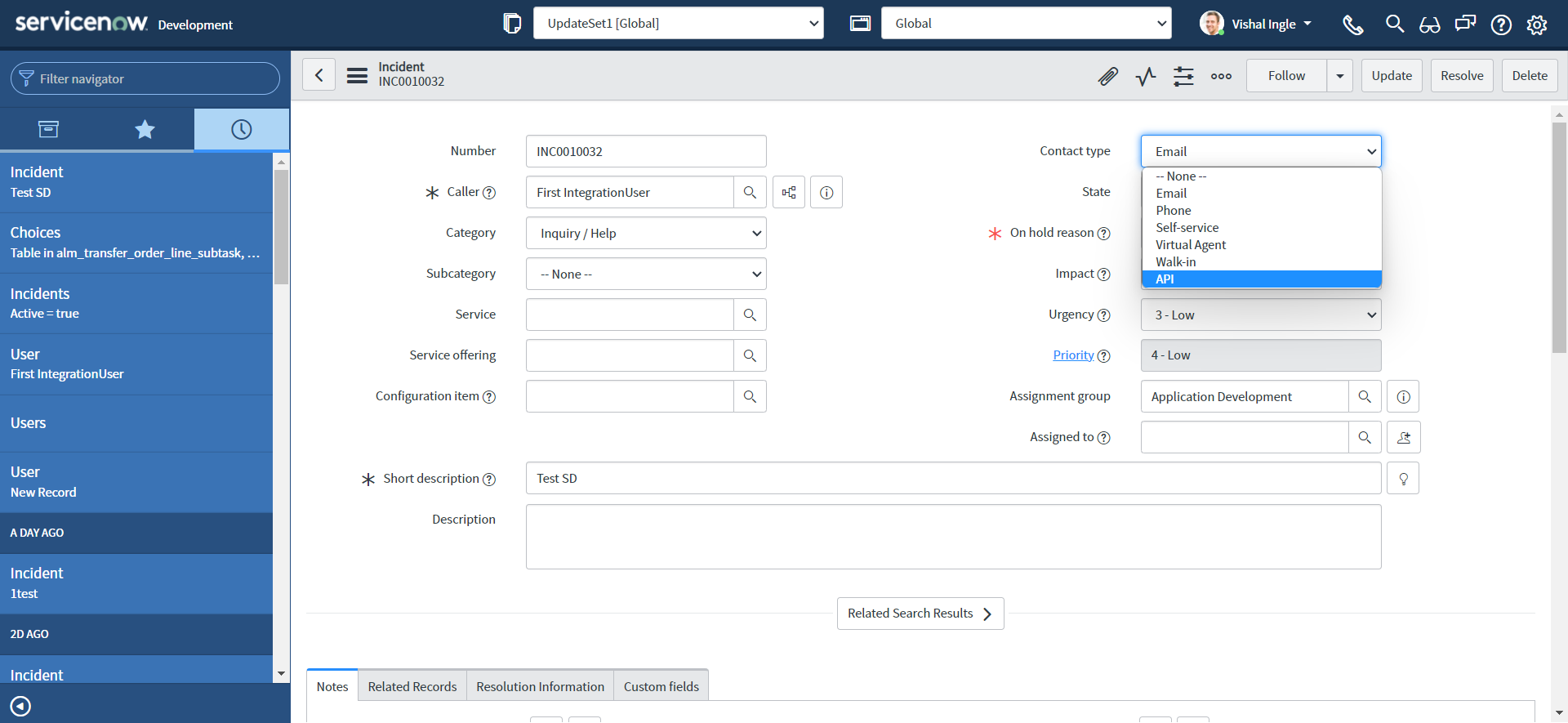Select Phone in Contact type list
1568x723 pixels.
pos(1262,211)
